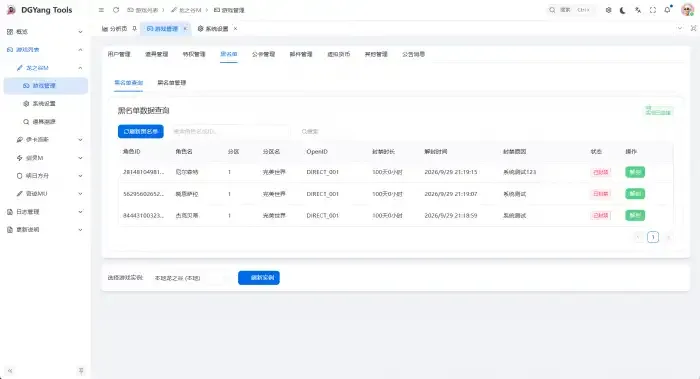Image resolution: width=700 pixels, height=379 pixels.
Task: Click 解封 for the 系统测试123 row
Action: [x=635, y=172]
